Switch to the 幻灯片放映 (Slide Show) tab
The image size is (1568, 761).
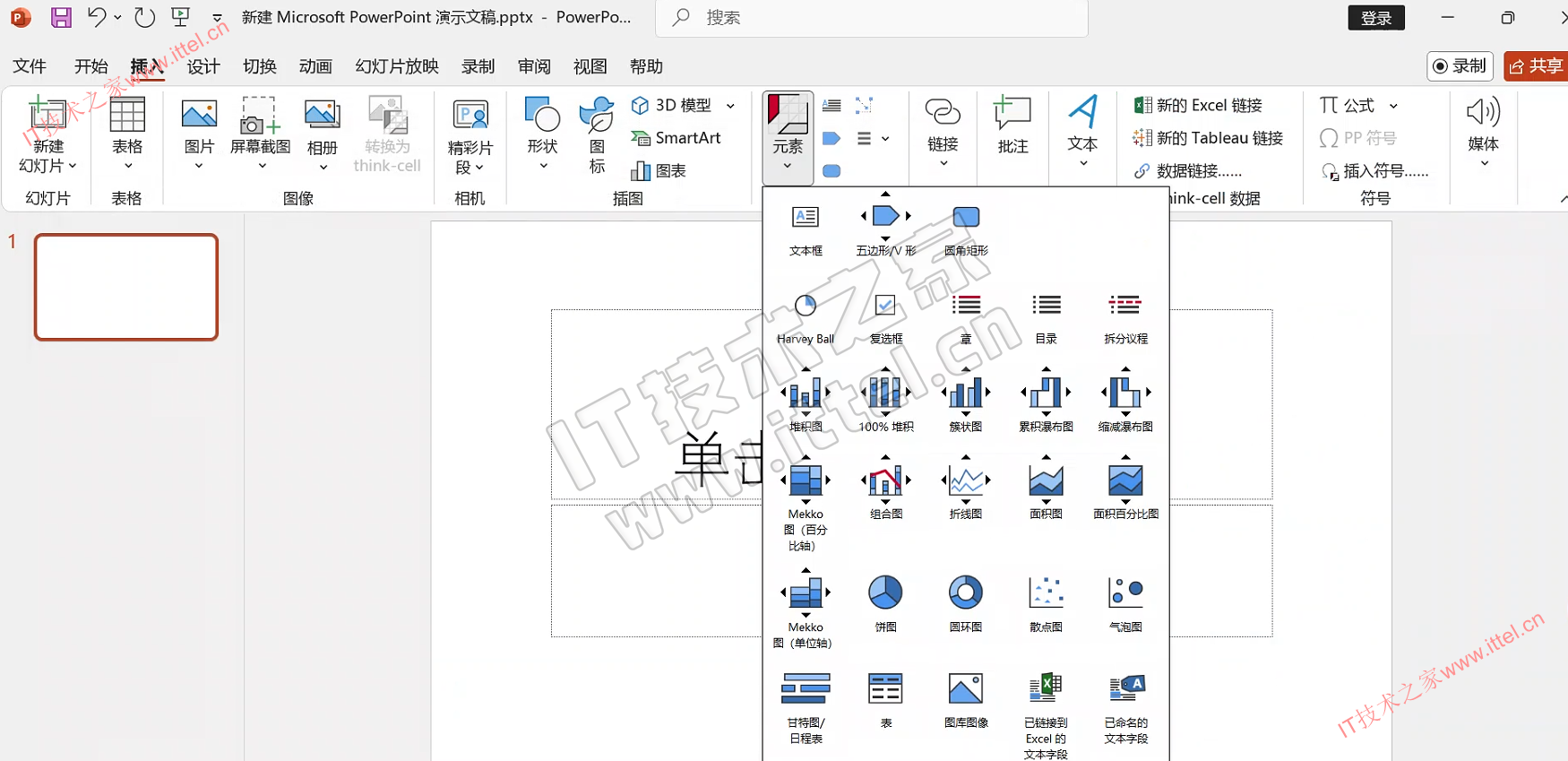(397, 66)
